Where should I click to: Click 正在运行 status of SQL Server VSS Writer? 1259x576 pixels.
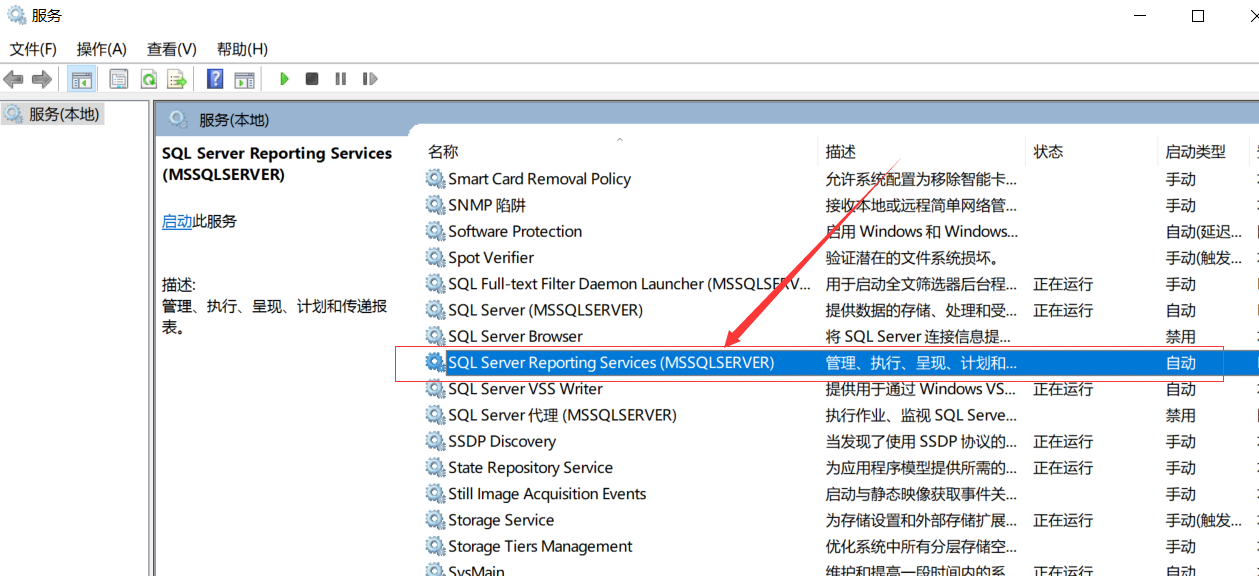1063,389
